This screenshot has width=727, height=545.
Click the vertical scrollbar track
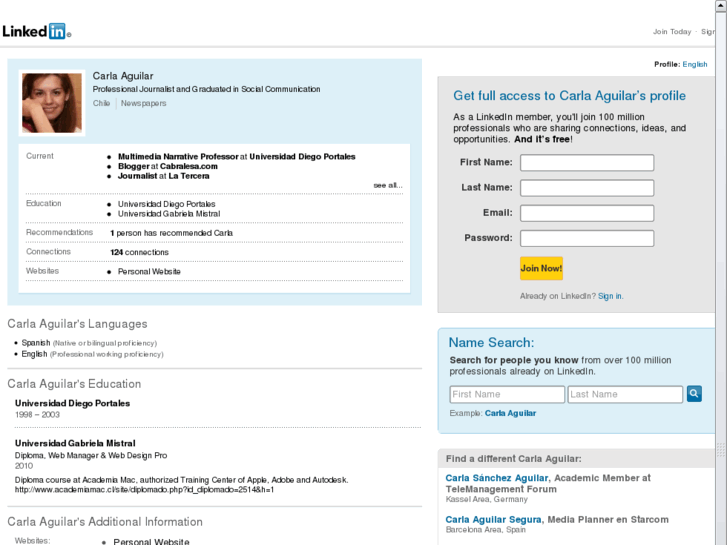click(721, 278)
